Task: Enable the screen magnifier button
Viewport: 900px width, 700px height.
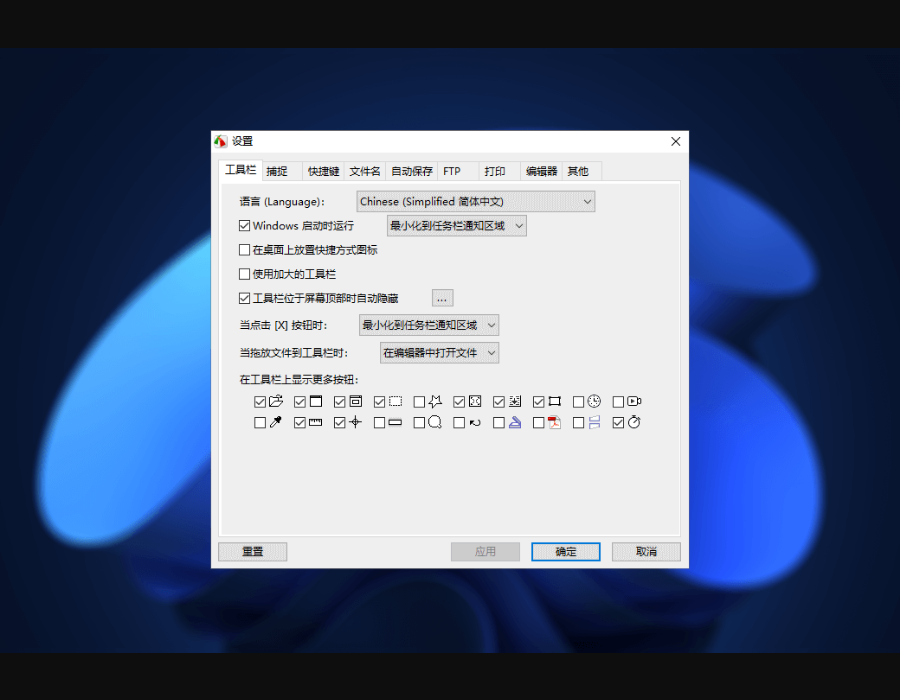Action: tap(420, 423)
